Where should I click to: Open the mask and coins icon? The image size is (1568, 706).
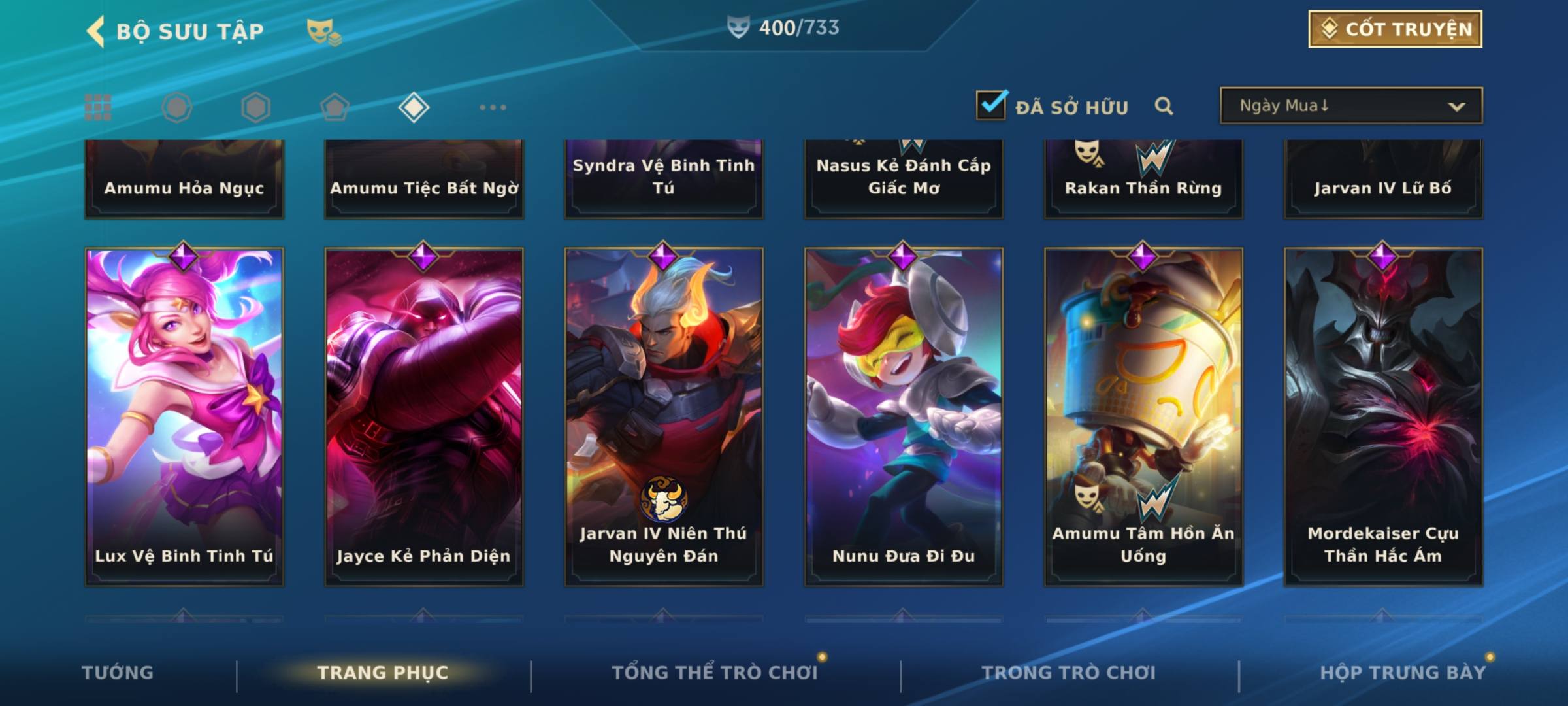(324, 31)
